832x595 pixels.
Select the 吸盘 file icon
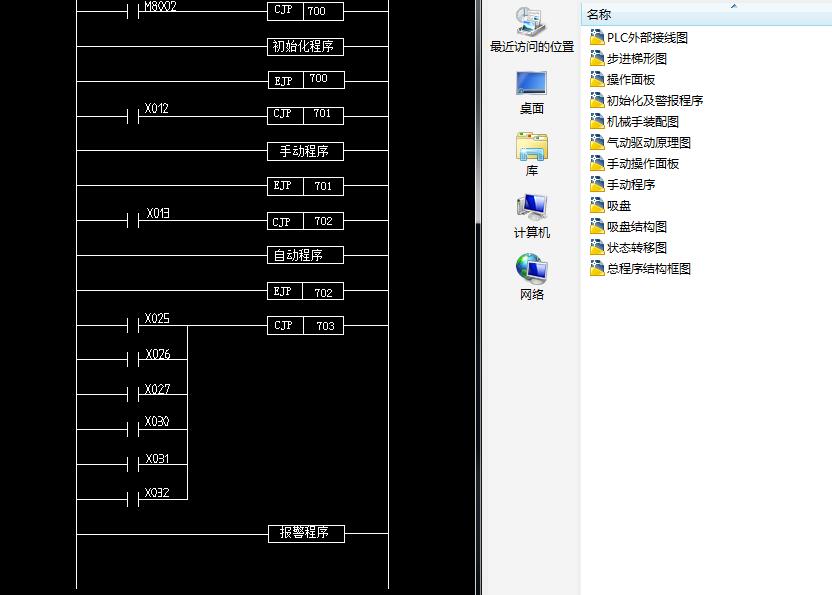tap(597, 205)
